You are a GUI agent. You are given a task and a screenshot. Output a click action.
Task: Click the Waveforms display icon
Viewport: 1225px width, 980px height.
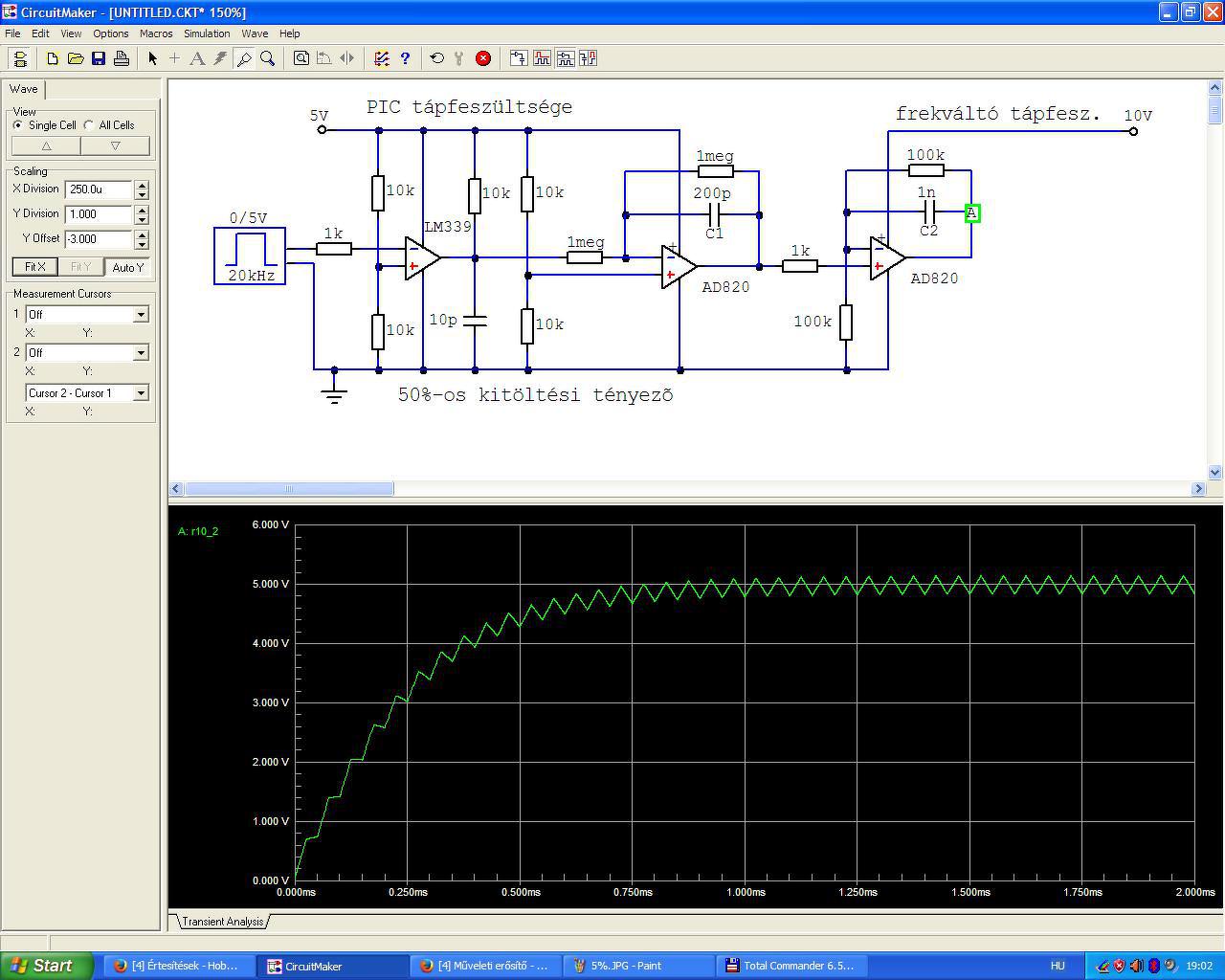coord(542,58)
